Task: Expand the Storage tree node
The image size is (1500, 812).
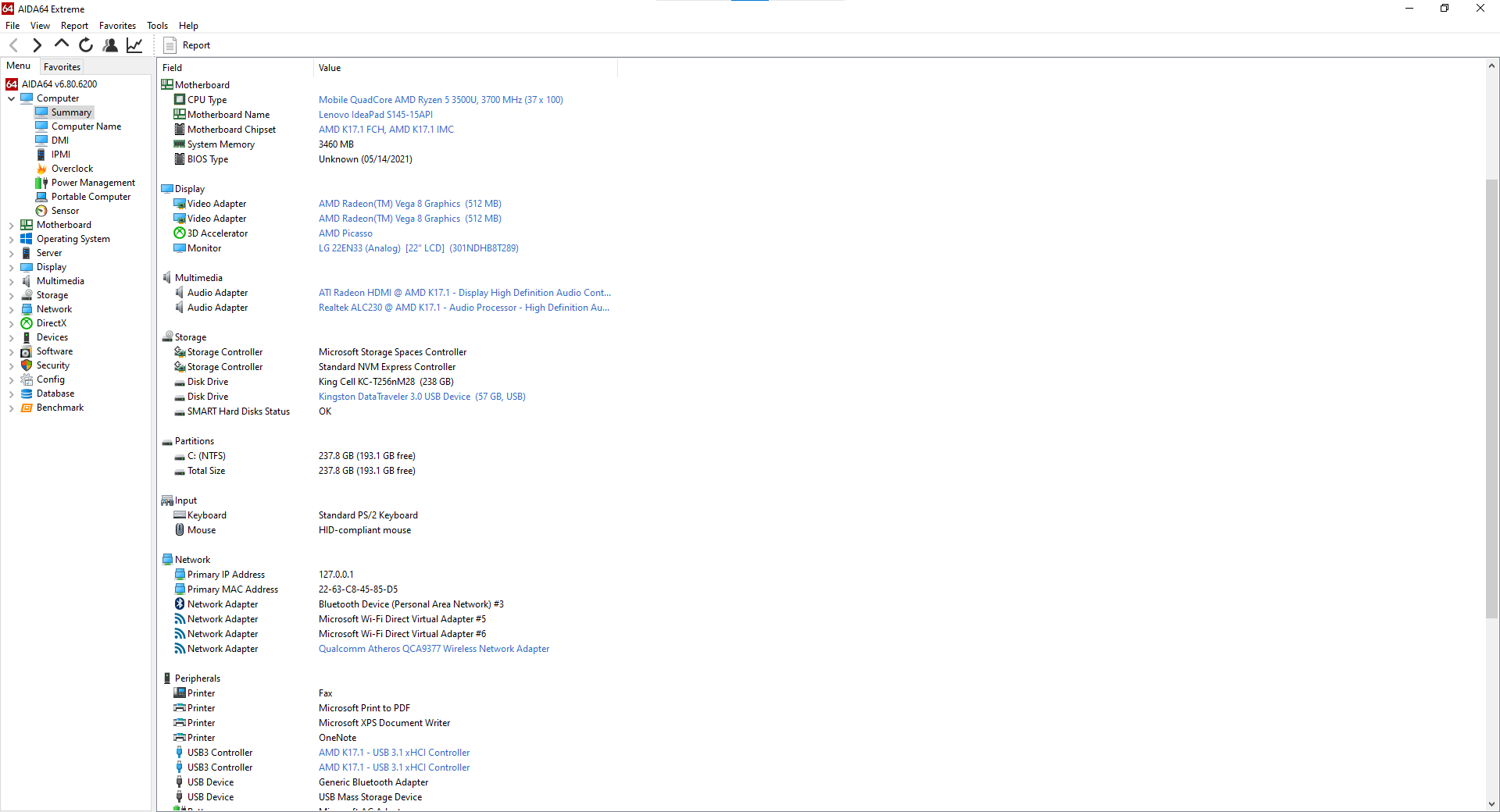Action: (x=11, y=295)
